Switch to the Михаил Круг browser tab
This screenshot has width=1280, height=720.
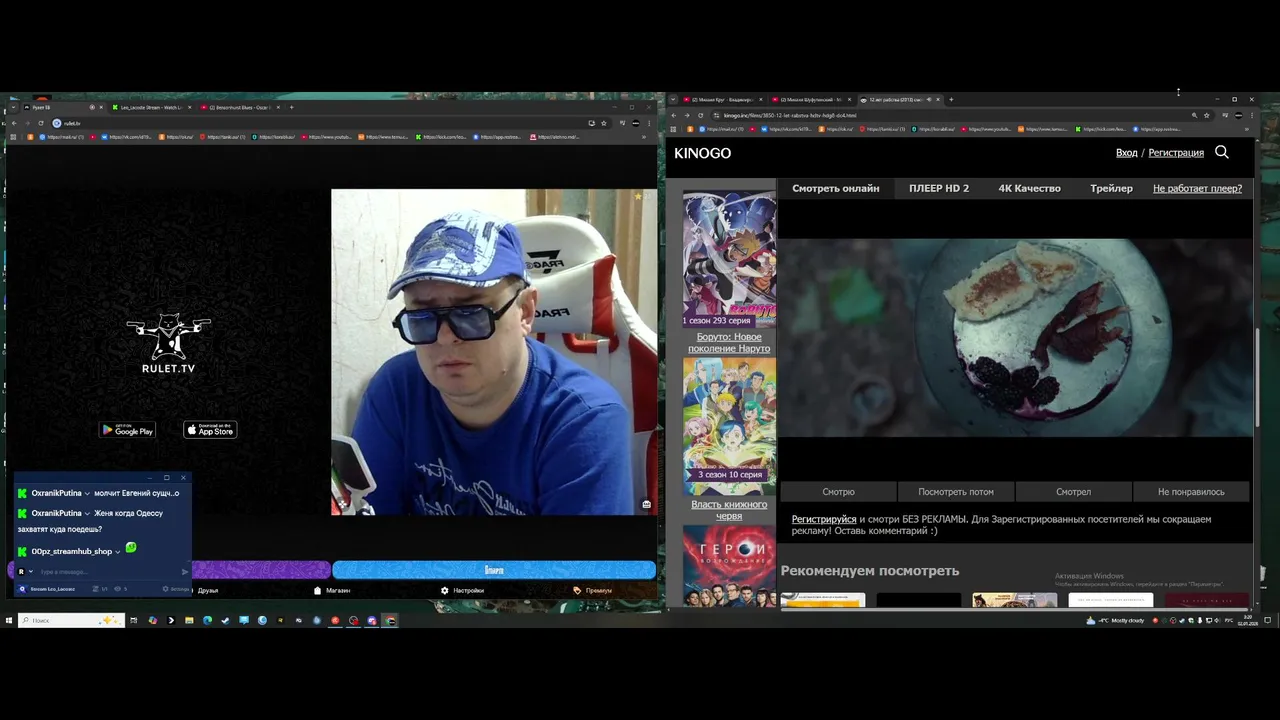pos(720,99)
